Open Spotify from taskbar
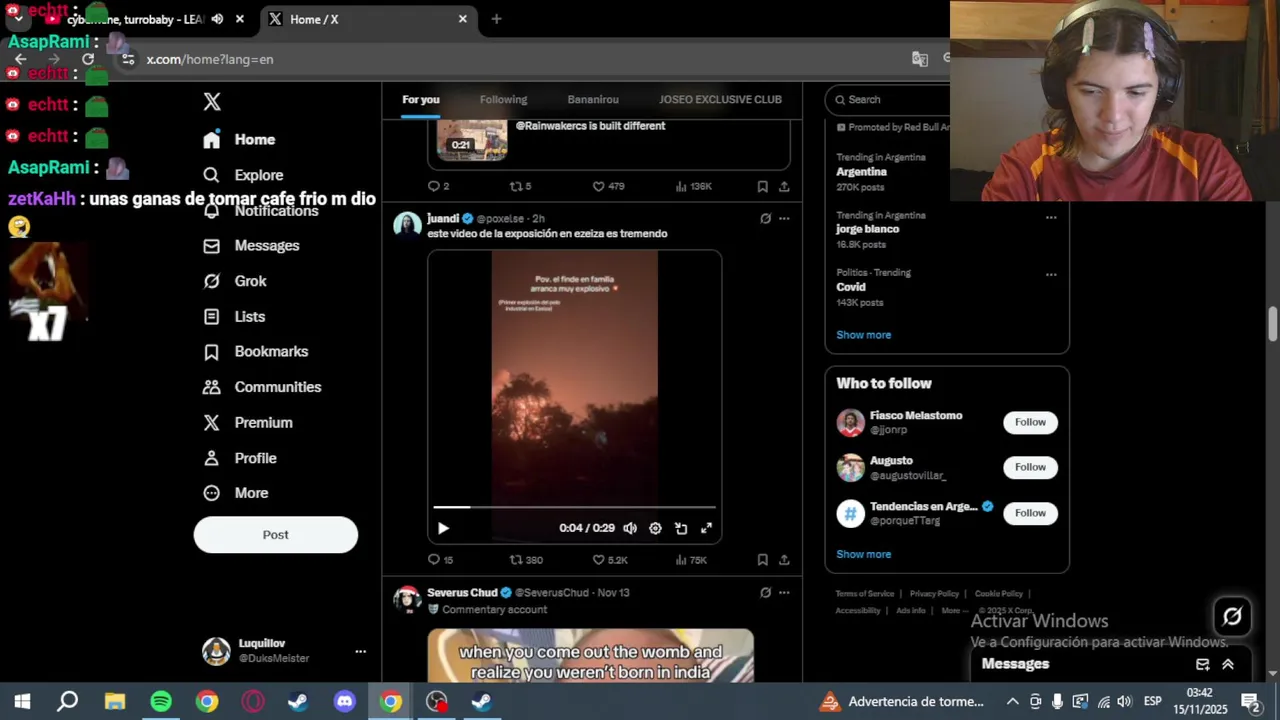The image size is (1280, 720). (161, 702)
